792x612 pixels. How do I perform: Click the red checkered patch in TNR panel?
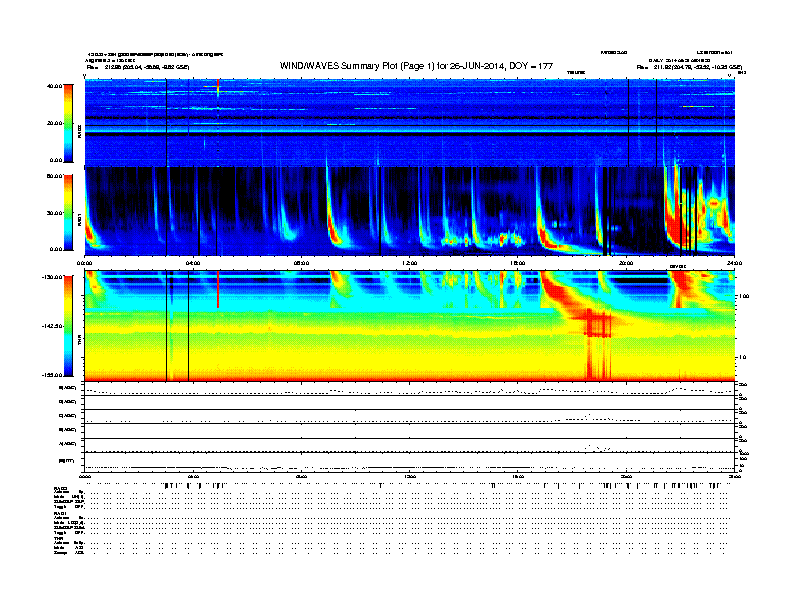tap(599, 324)
